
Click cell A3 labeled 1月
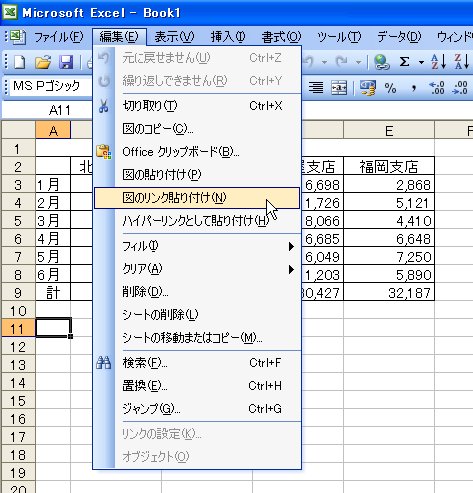(53, 184)
